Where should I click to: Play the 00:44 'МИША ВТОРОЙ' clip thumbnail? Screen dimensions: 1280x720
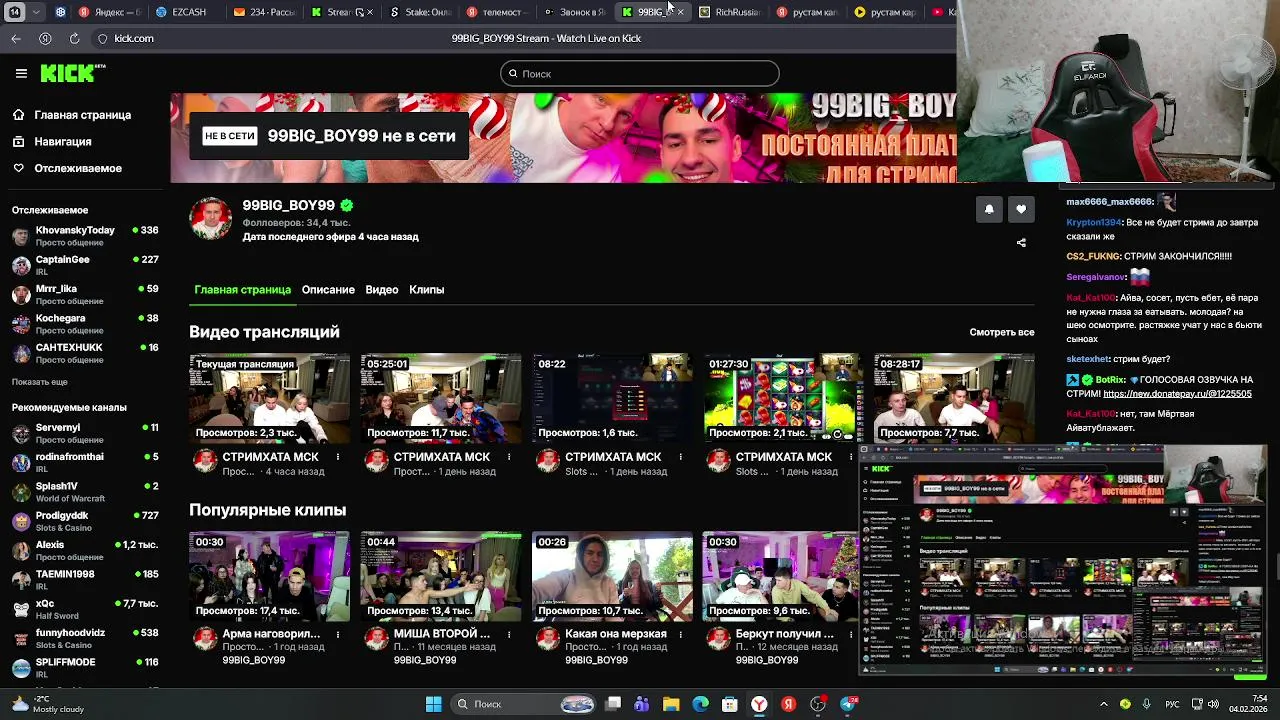pyautogui.click(x=441, y=576)
